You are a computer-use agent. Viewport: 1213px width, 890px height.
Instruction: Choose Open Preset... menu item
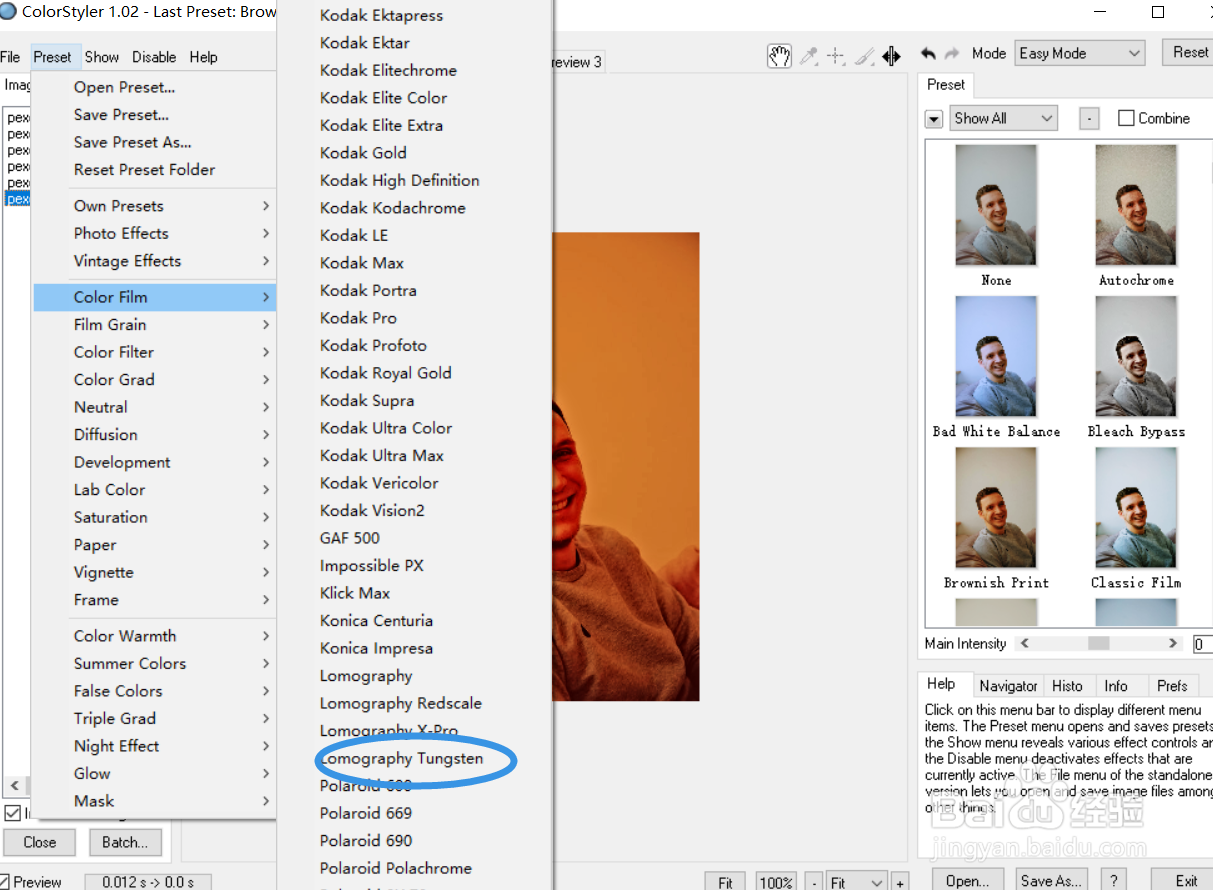[x=154, y=87]
